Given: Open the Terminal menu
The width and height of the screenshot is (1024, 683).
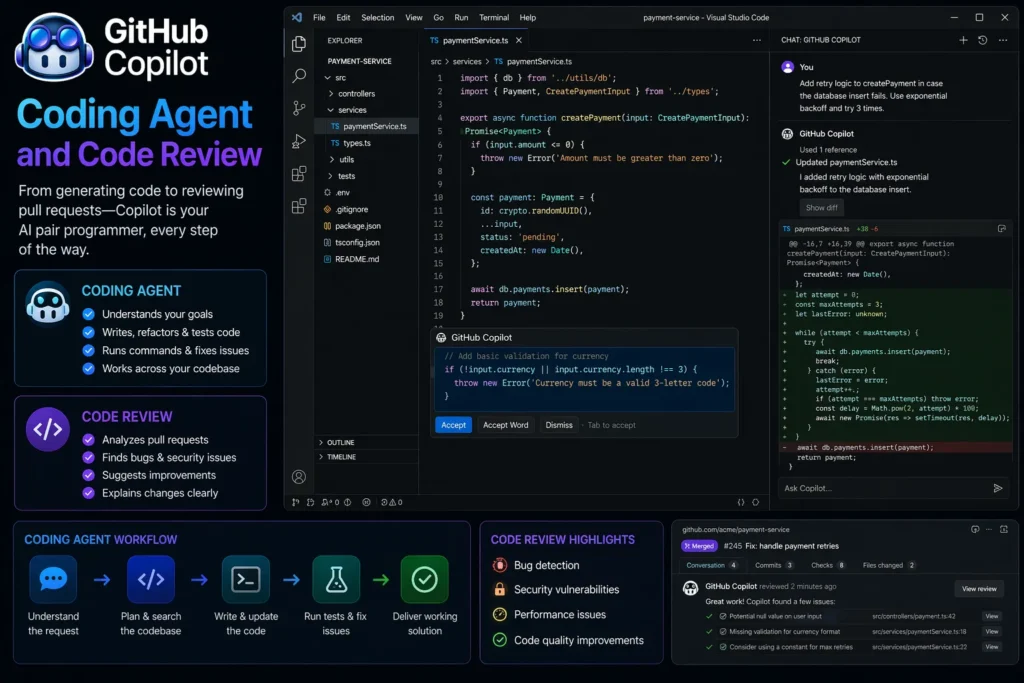Looking at the screenshot, I should [x=494, y=18].
